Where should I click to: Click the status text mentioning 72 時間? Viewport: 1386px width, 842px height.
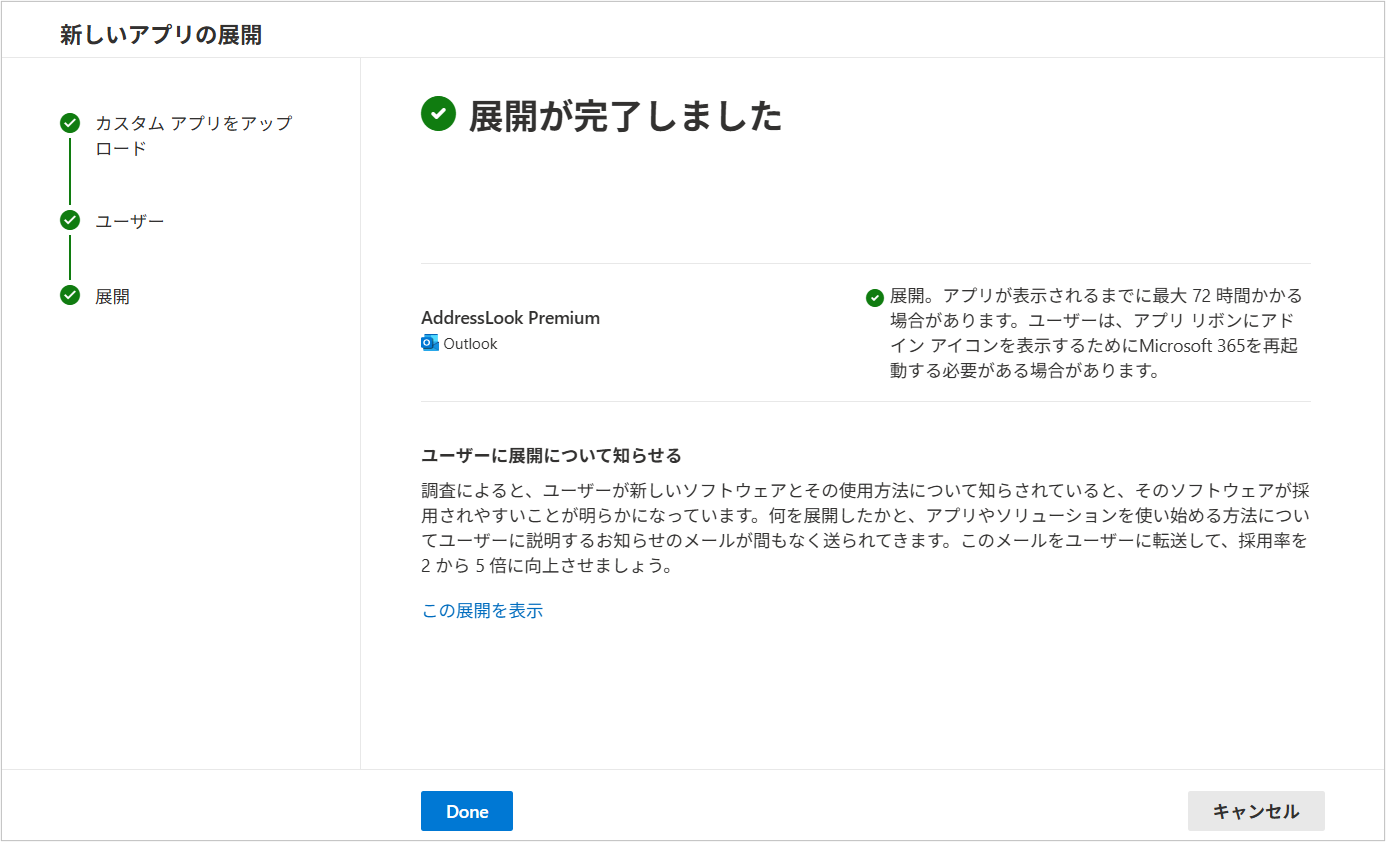pyautogui.click(x=1095, y=333)
